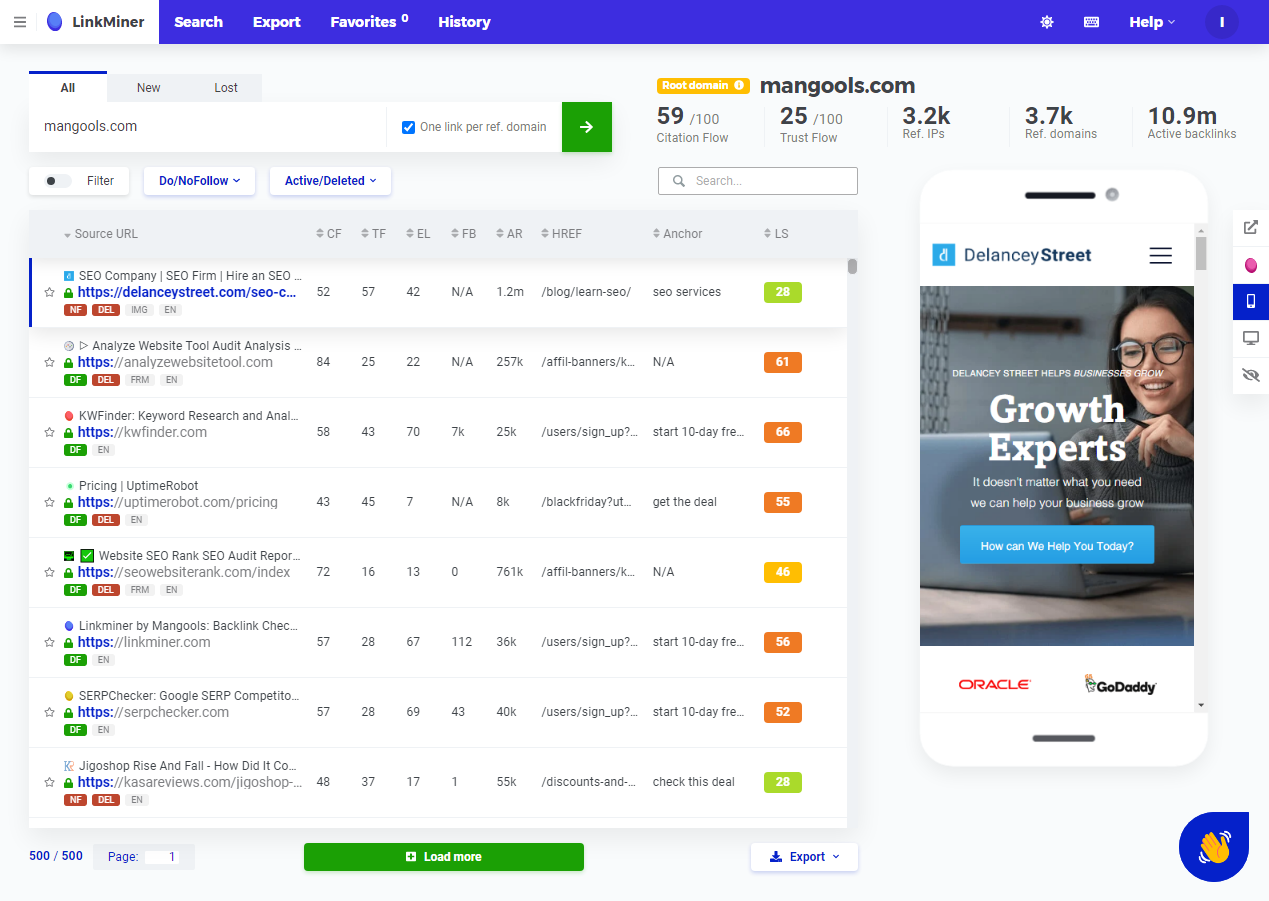This screenshot has height=901, width=1269.
Task: Submit search with green arrow button
Action: tap(587, 127)
